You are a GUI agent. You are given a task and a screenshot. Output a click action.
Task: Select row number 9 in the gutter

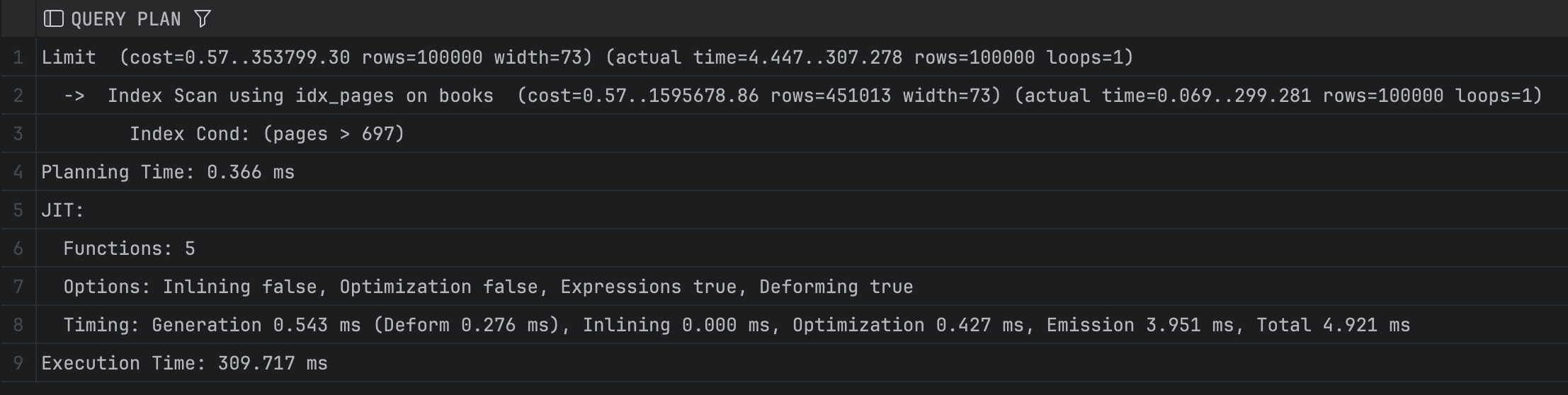[18, 363]
